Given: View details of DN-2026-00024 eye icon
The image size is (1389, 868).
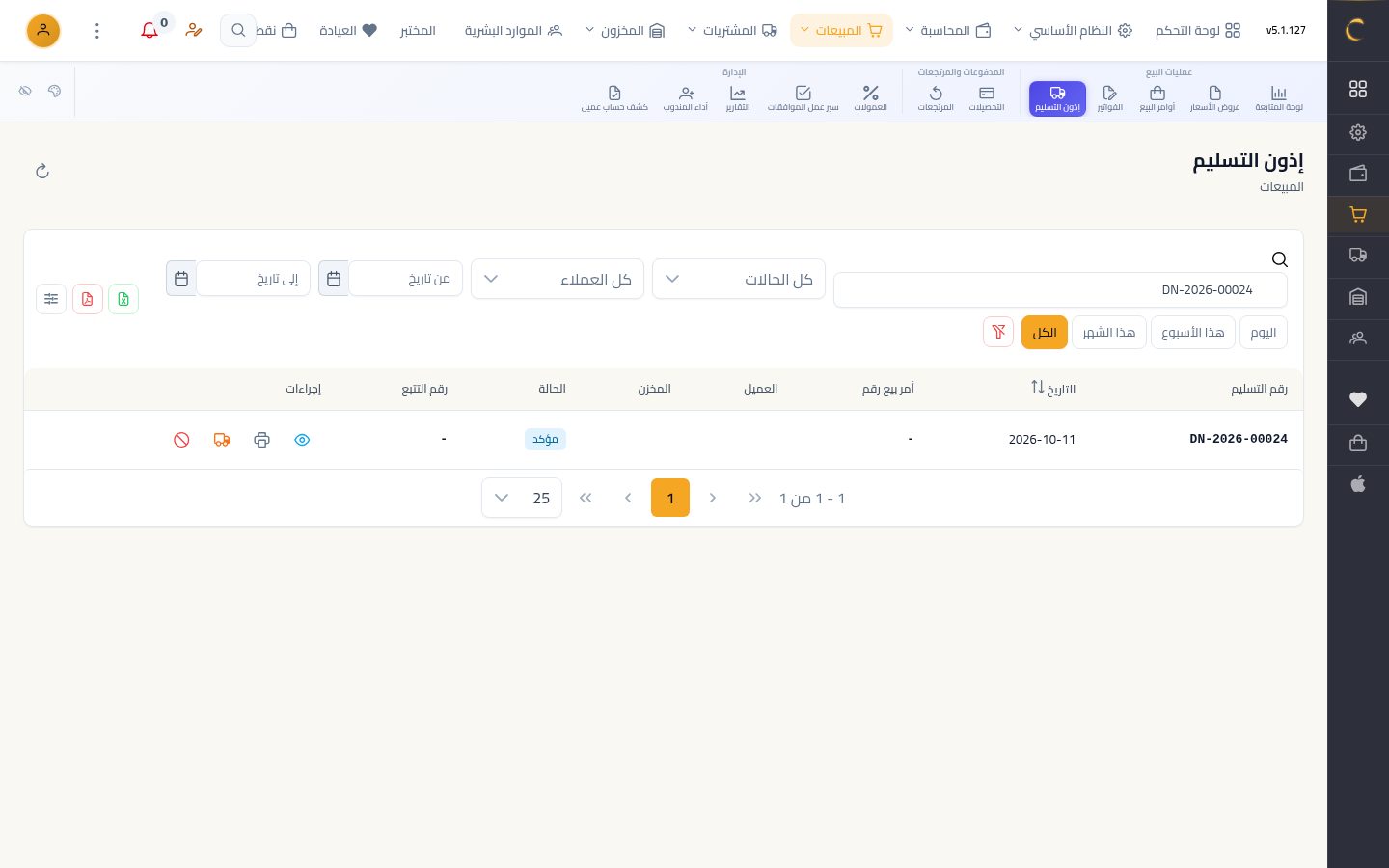Looking at the screenshot, I should tap(302, 440).
